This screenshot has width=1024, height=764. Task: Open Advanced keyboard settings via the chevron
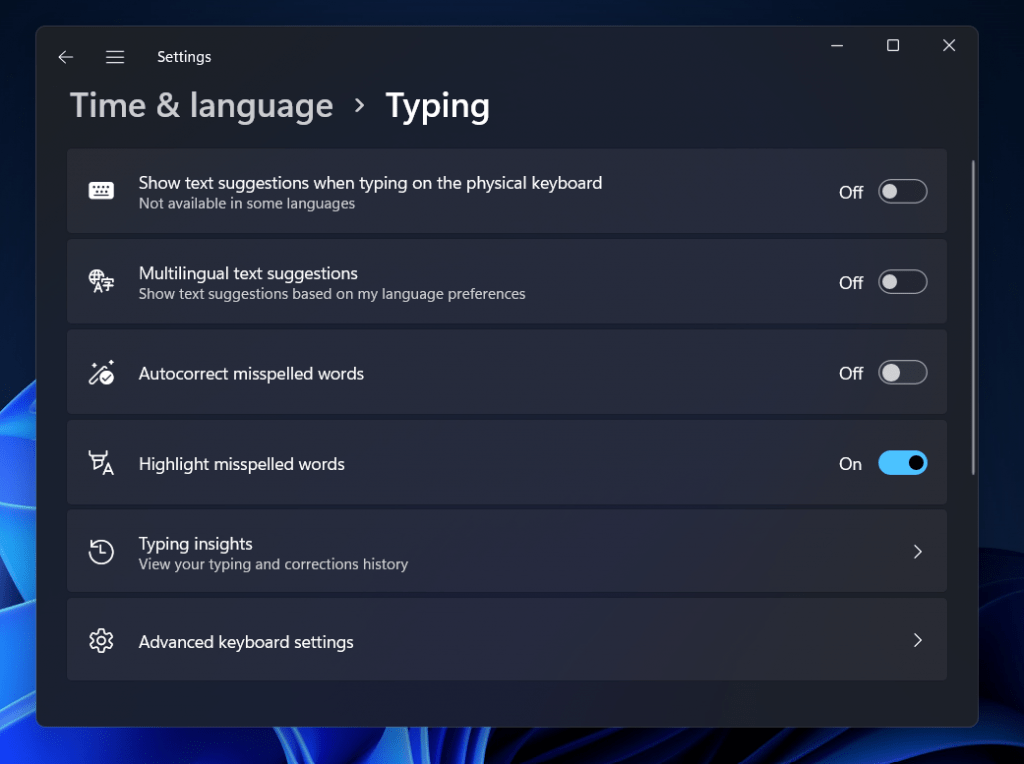coord(917,640)
